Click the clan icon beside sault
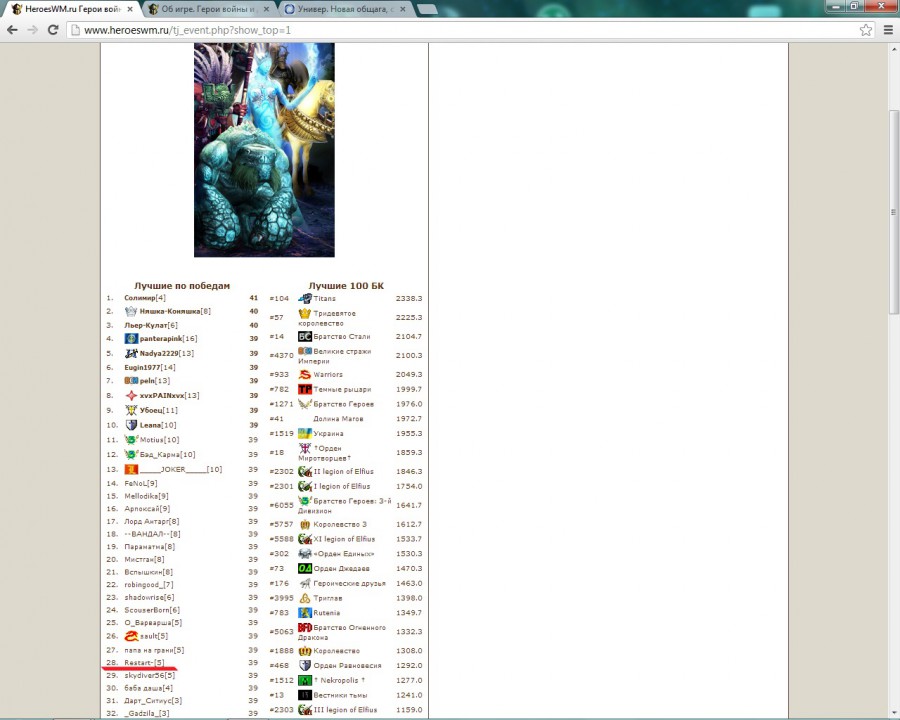 [x=131, y=636]
